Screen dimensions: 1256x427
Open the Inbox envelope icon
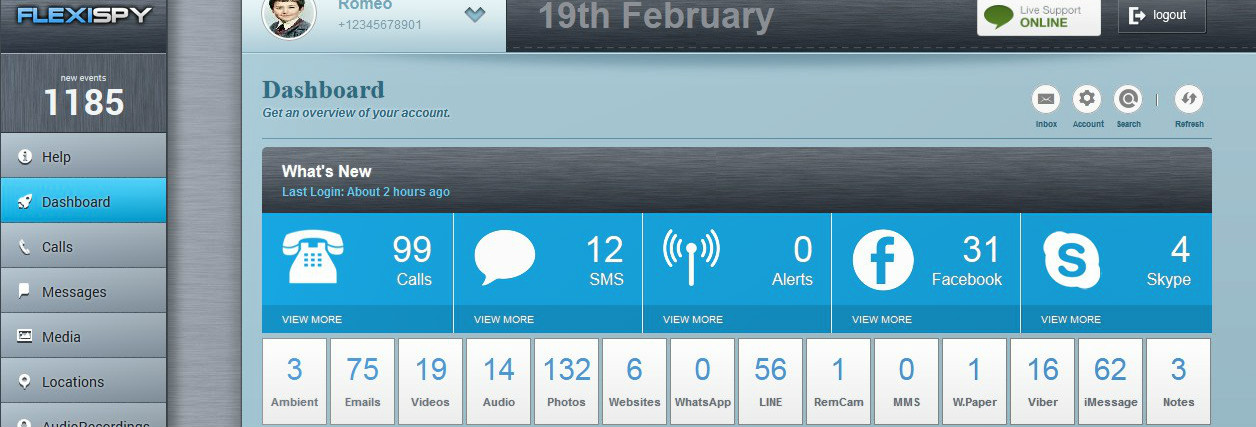click(x=1046, y=99)
